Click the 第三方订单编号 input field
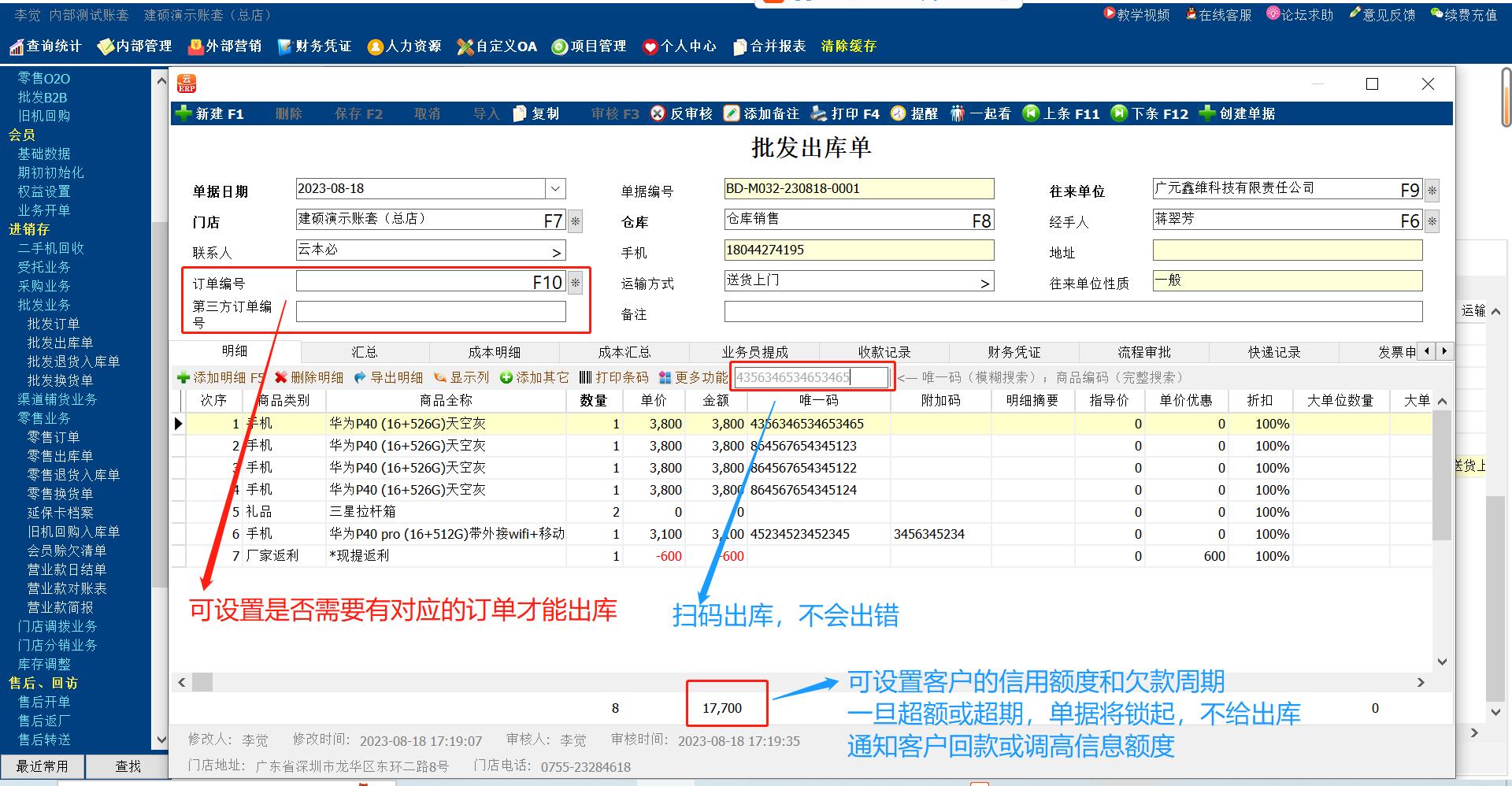This screenshot has height=786, width=1512. pos(431,312)
